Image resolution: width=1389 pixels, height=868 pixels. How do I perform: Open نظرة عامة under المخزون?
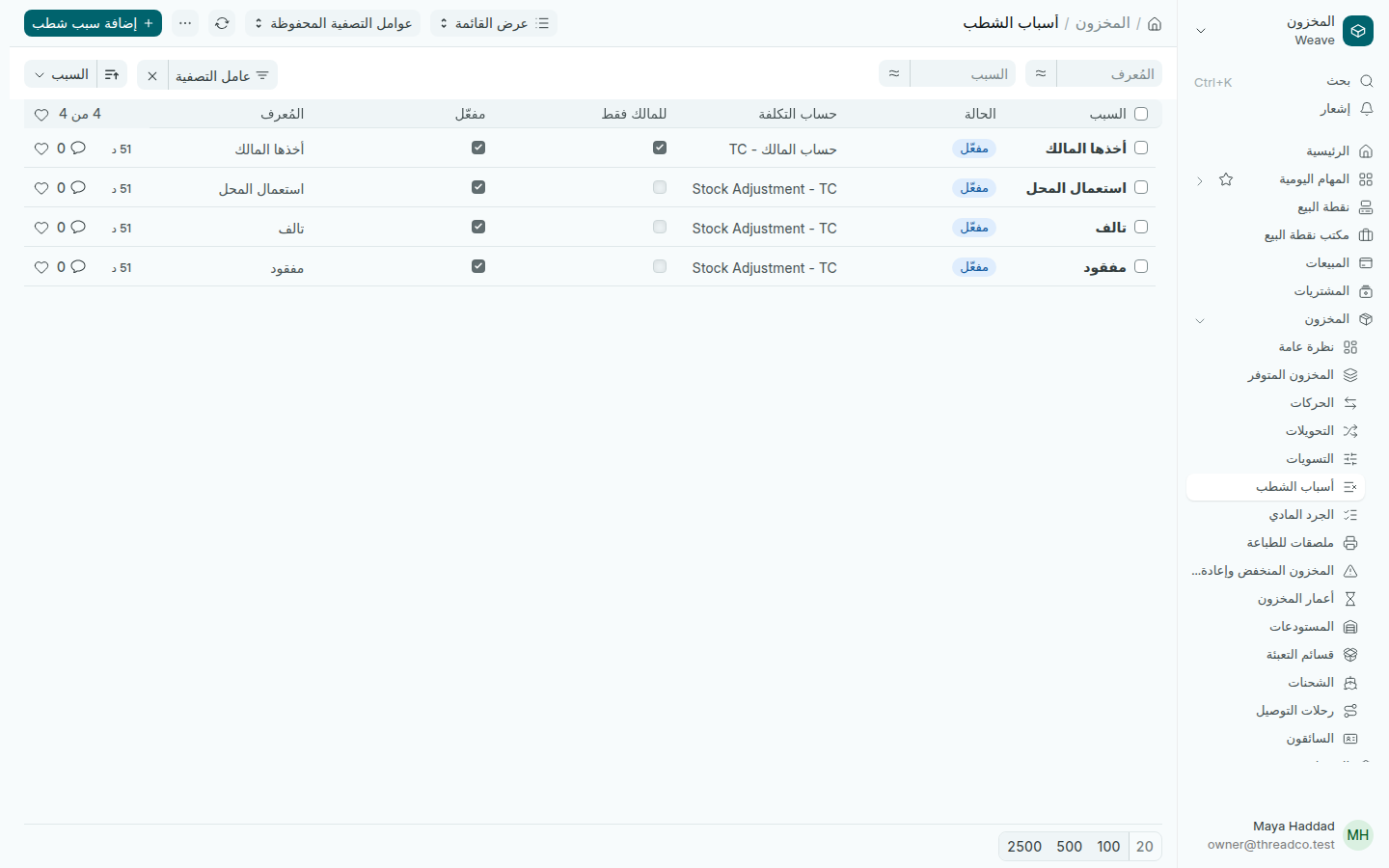(1275, 347)
